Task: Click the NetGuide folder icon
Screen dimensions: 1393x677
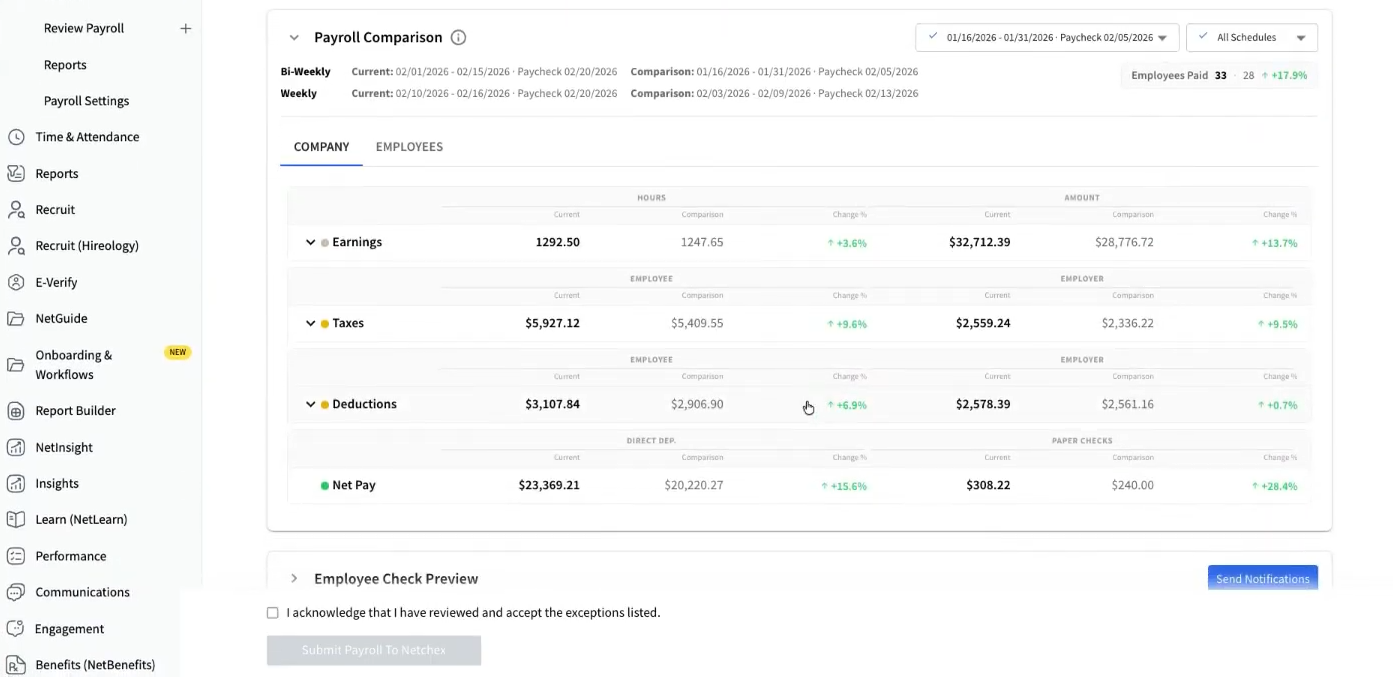Action: click(x=16, y=319)
